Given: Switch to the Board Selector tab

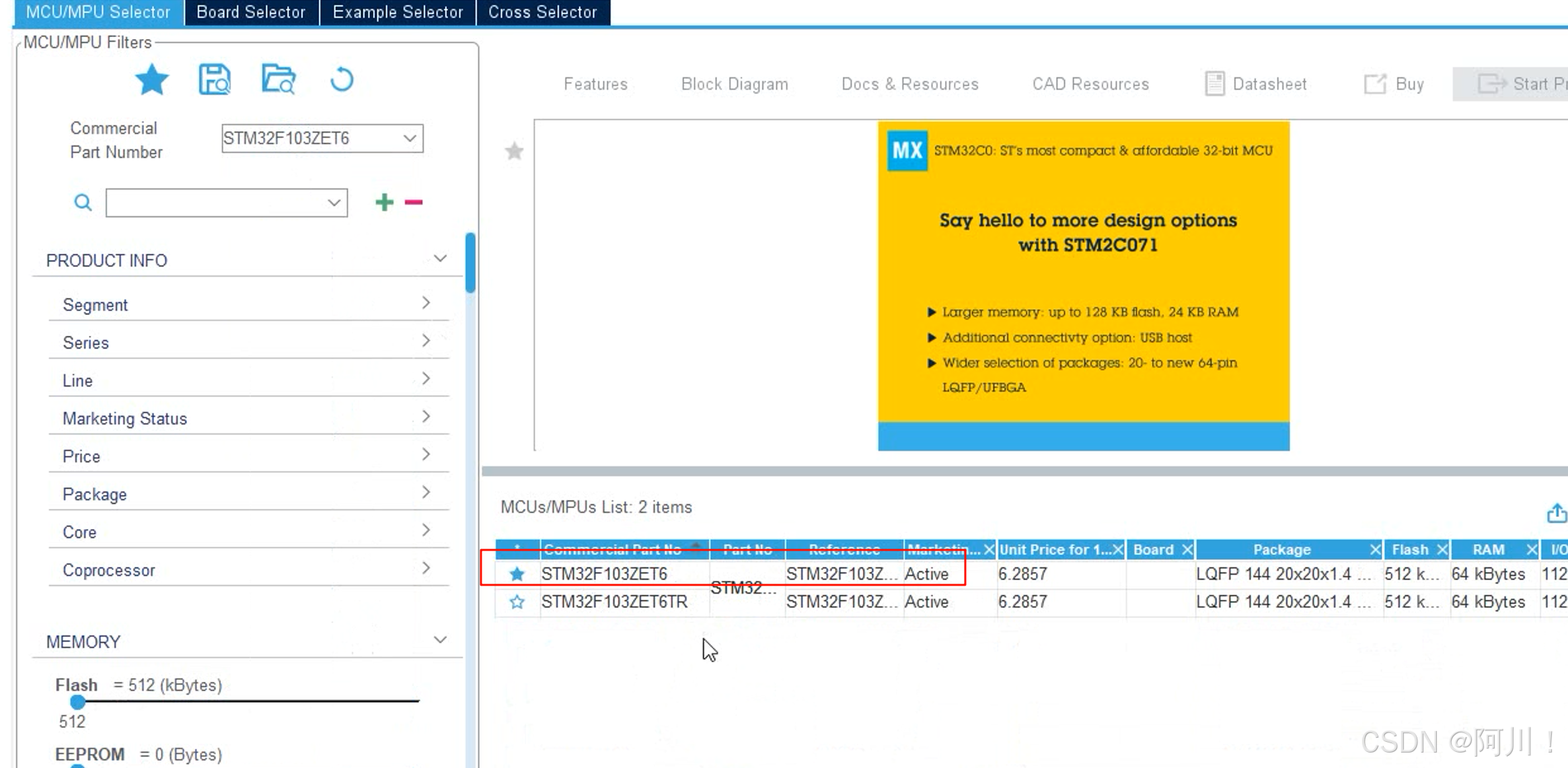Looking at the screenshot, I should point(250,12).
